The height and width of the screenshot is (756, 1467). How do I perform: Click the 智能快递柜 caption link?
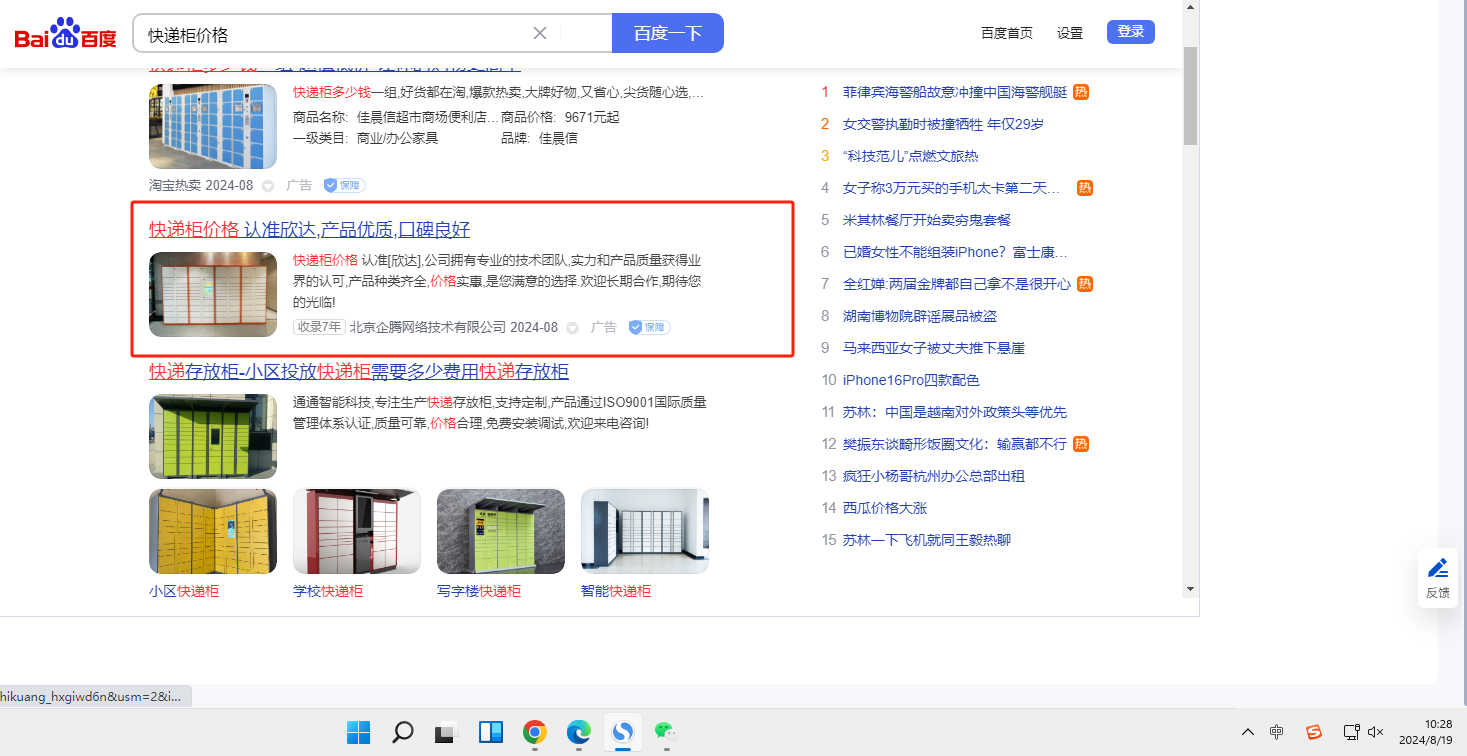616,591
